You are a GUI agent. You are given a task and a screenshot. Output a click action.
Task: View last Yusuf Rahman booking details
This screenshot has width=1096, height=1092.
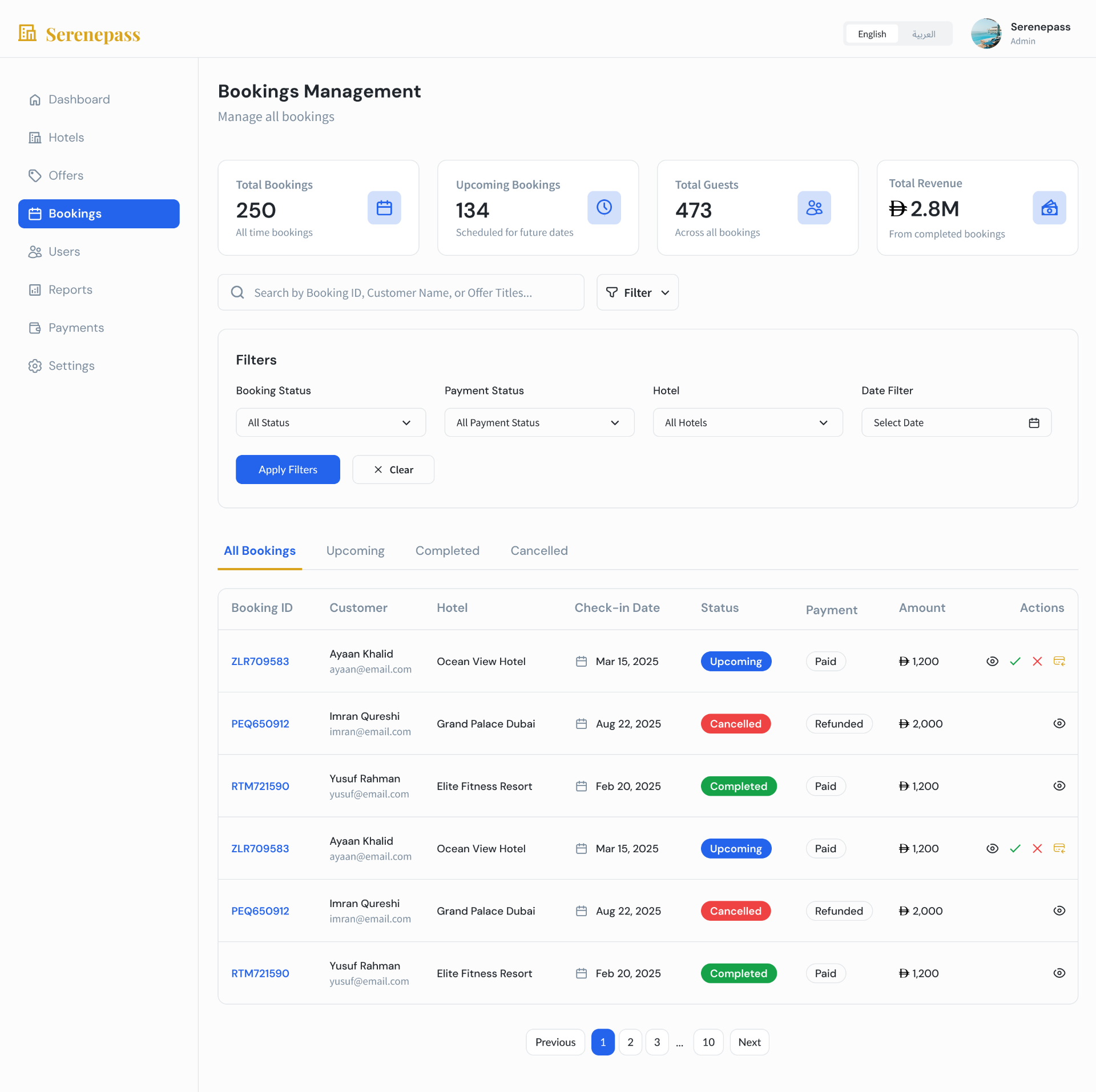pos(1059,973)
